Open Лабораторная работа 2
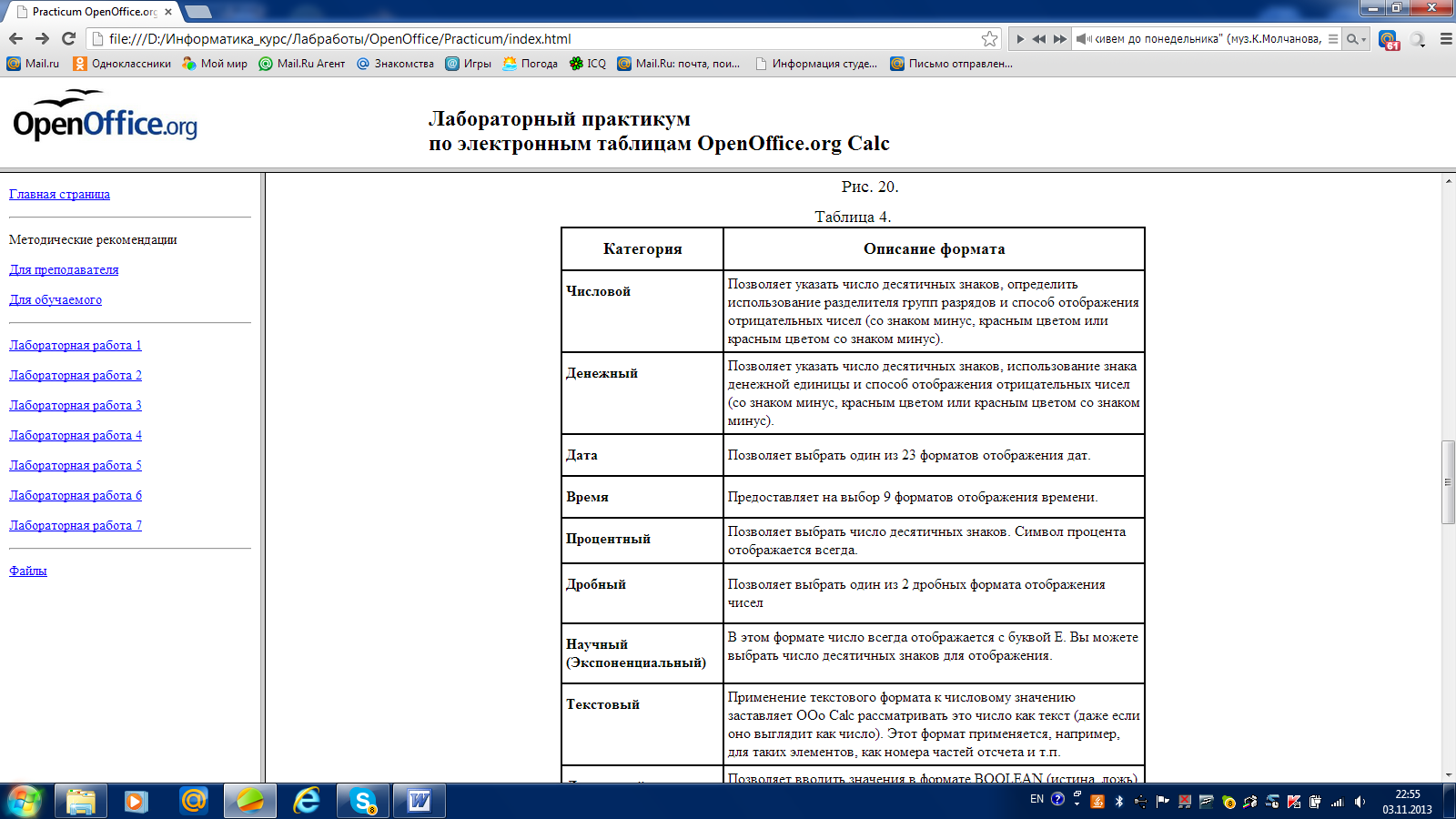Image resolution: width=1456 pixels, height=819 pixels. pyautogui.click(x=76, y=375)
